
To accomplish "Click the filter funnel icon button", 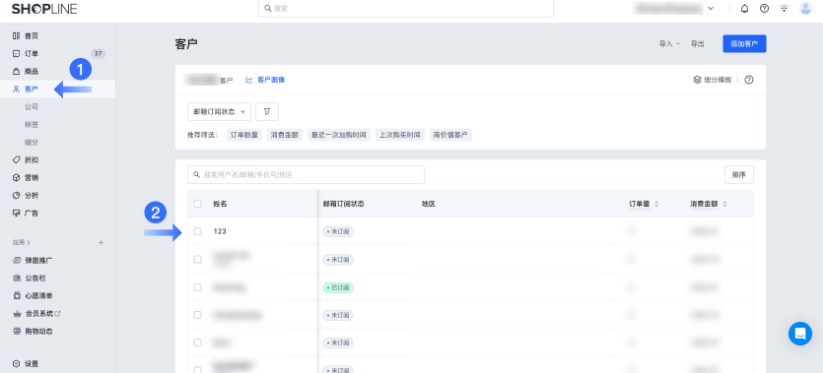I will pyautogui.click(x=267, y=112).
